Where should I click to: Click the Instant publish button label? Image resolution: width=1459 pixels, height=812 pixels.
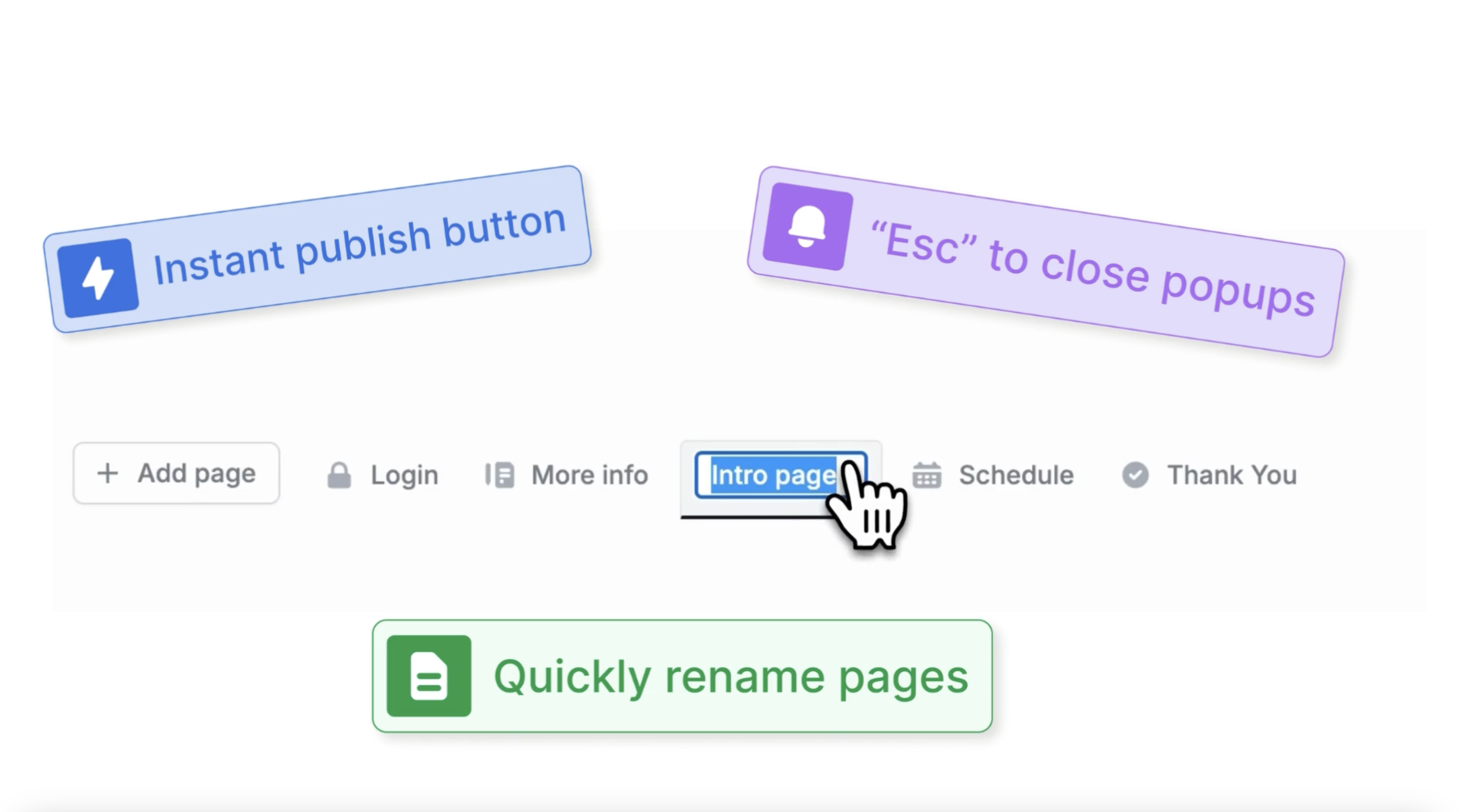pyautogui.click(x=360, y=246)
